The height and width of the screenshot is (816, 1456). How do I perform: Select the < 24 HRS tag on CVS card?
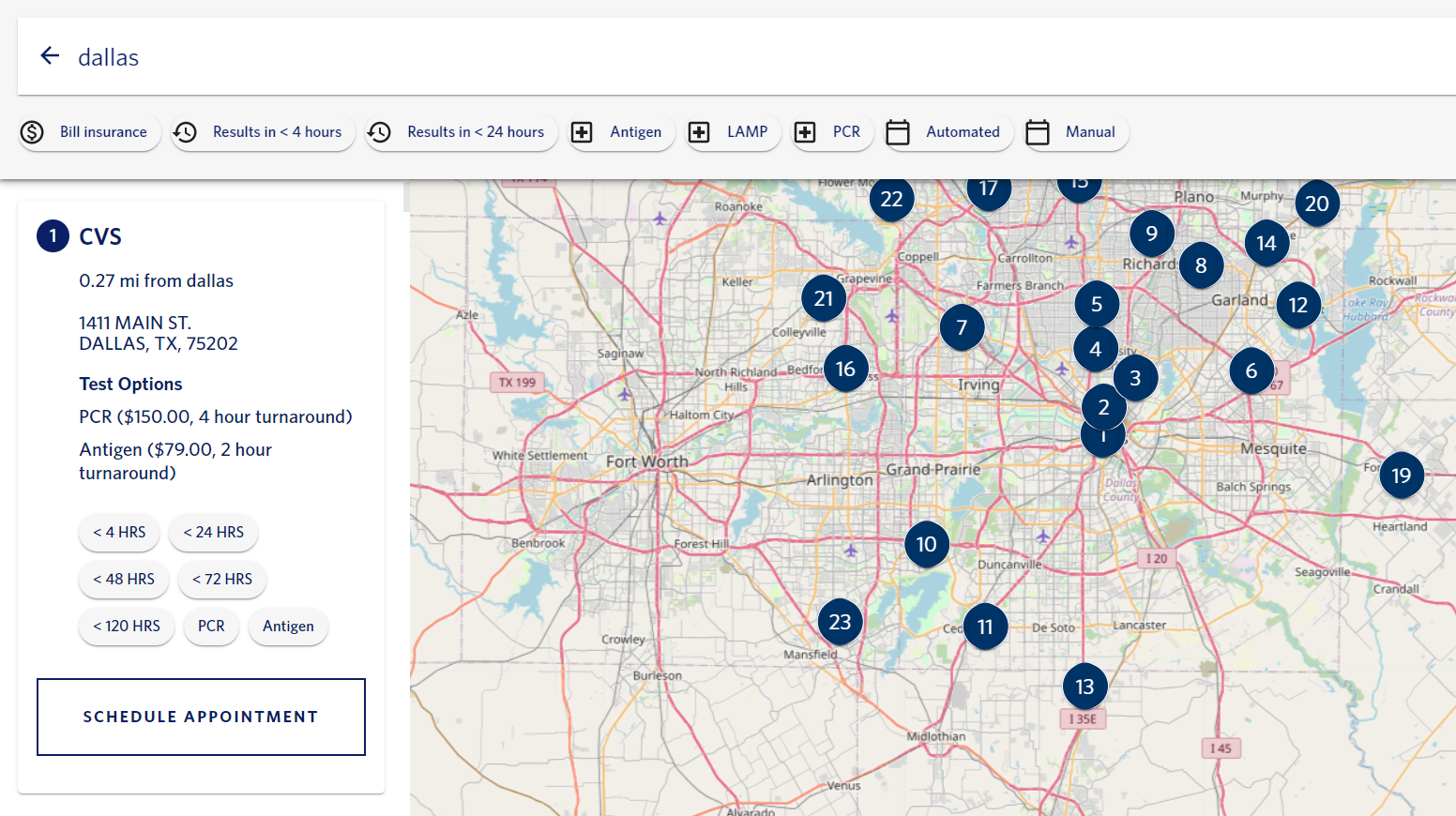(x=213, y=532)
